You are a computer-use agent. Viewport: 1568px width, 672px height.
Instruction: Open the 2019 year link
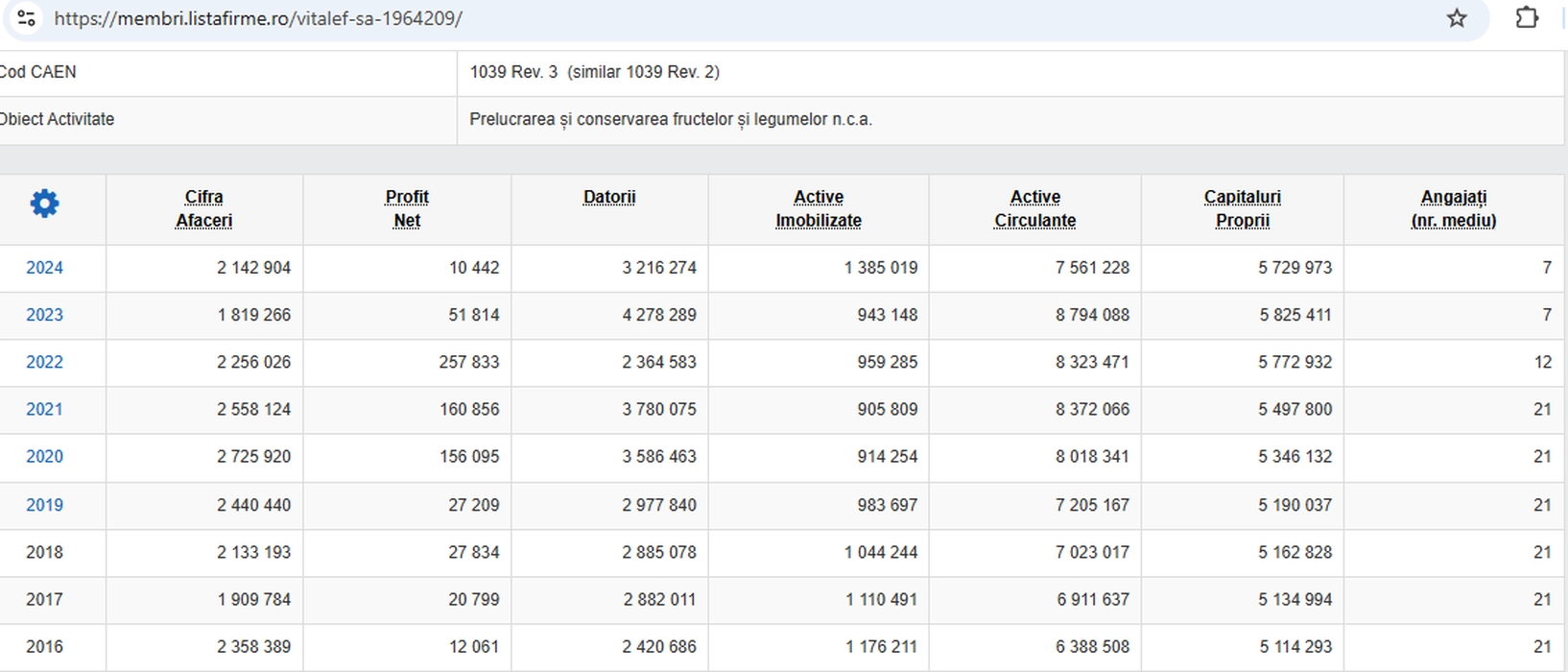click(44, 505)
